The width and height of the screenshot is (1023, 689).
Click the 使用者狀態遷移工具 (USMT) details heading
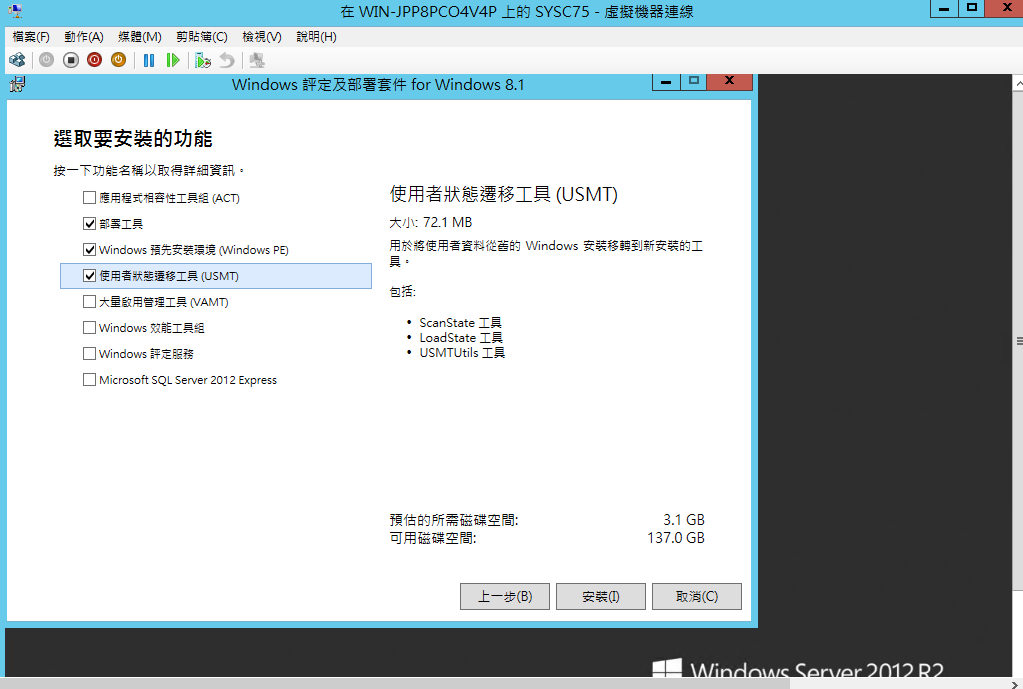(x=504, y=194)
